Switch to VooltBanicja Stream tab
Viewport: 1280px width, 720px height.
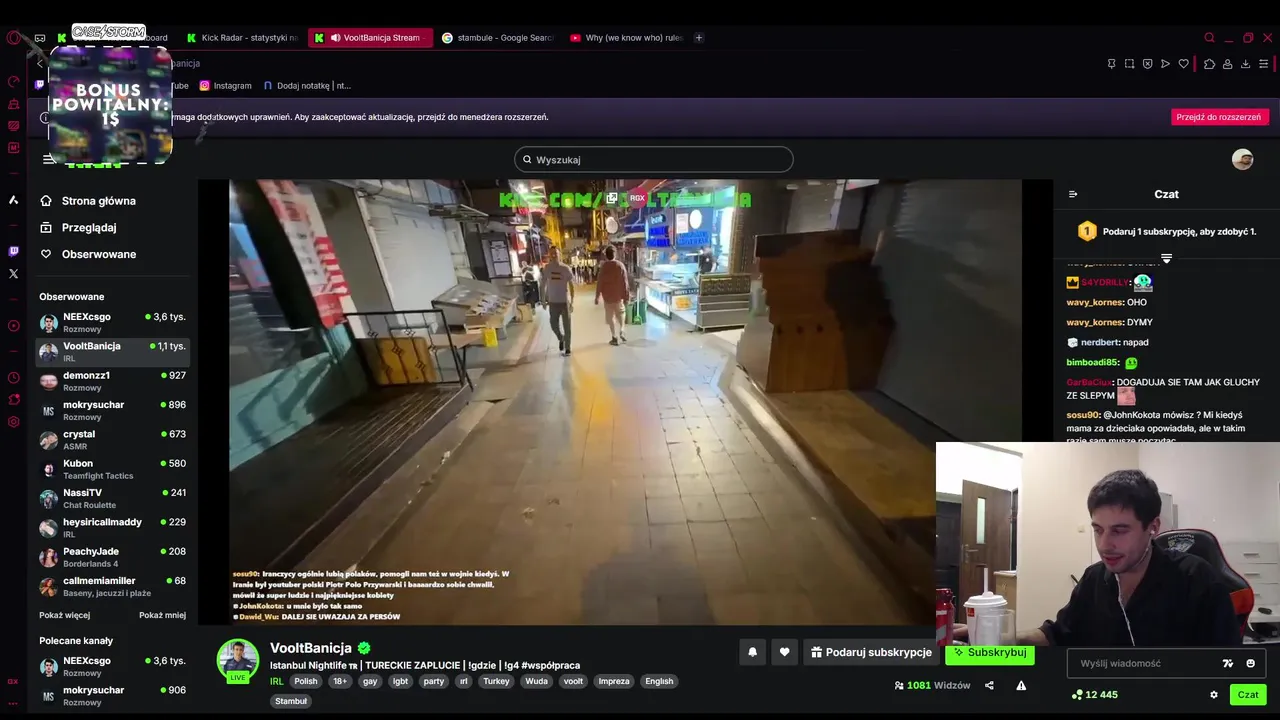pyautogui.click(x=371, y=38)
